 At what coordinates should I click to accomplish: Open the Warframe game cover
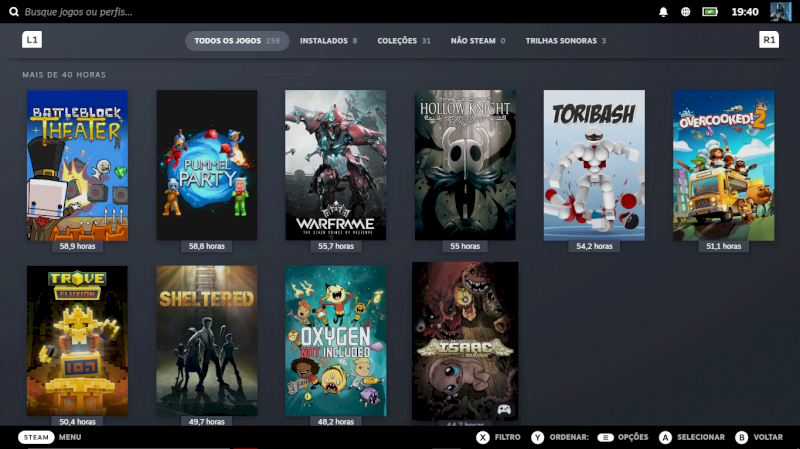point(336,165)
